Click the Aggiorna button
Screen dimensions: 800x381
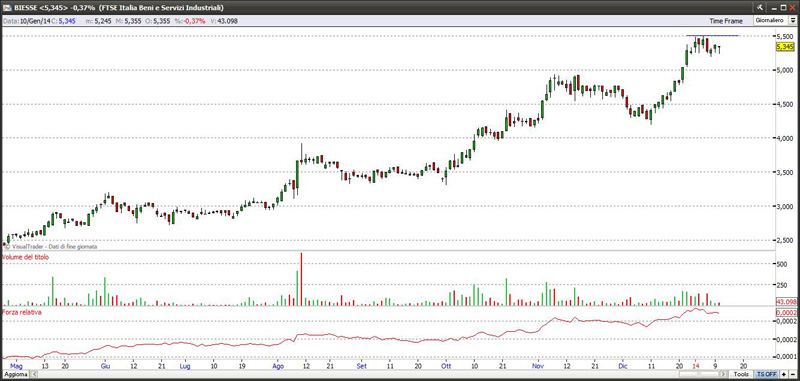15,374
